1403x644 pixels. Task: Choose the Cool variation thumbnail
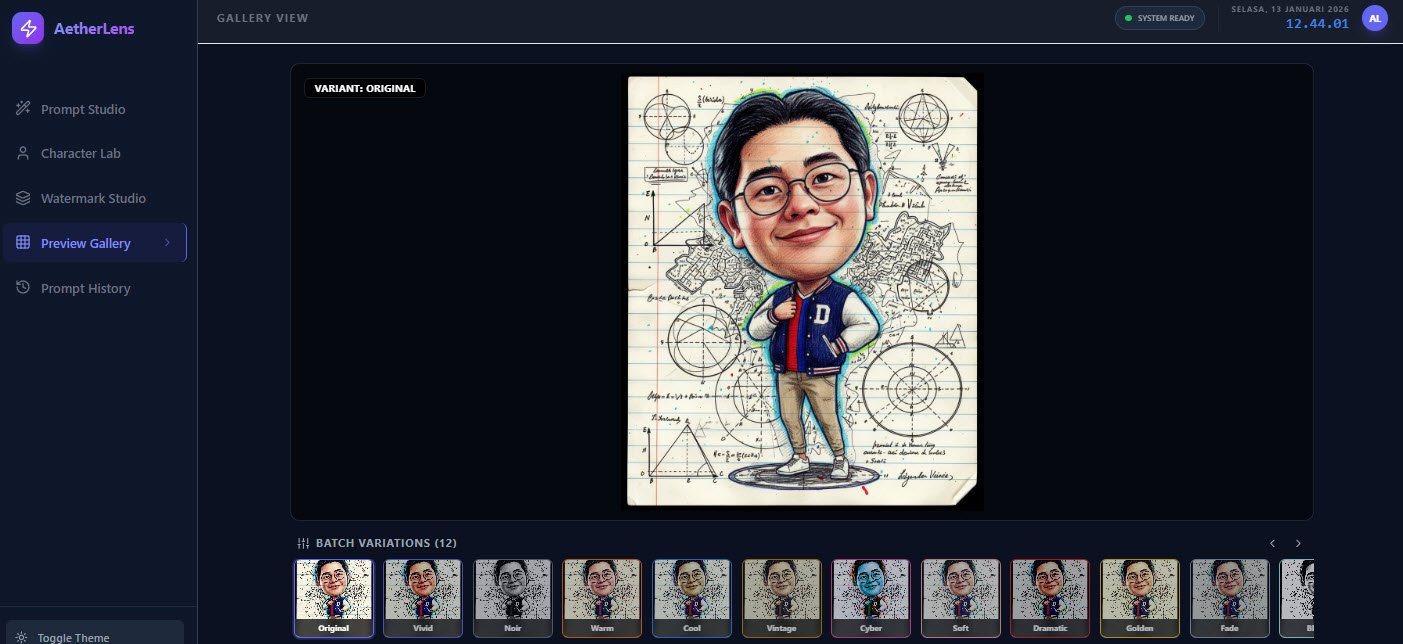click(x=692, y=598)
